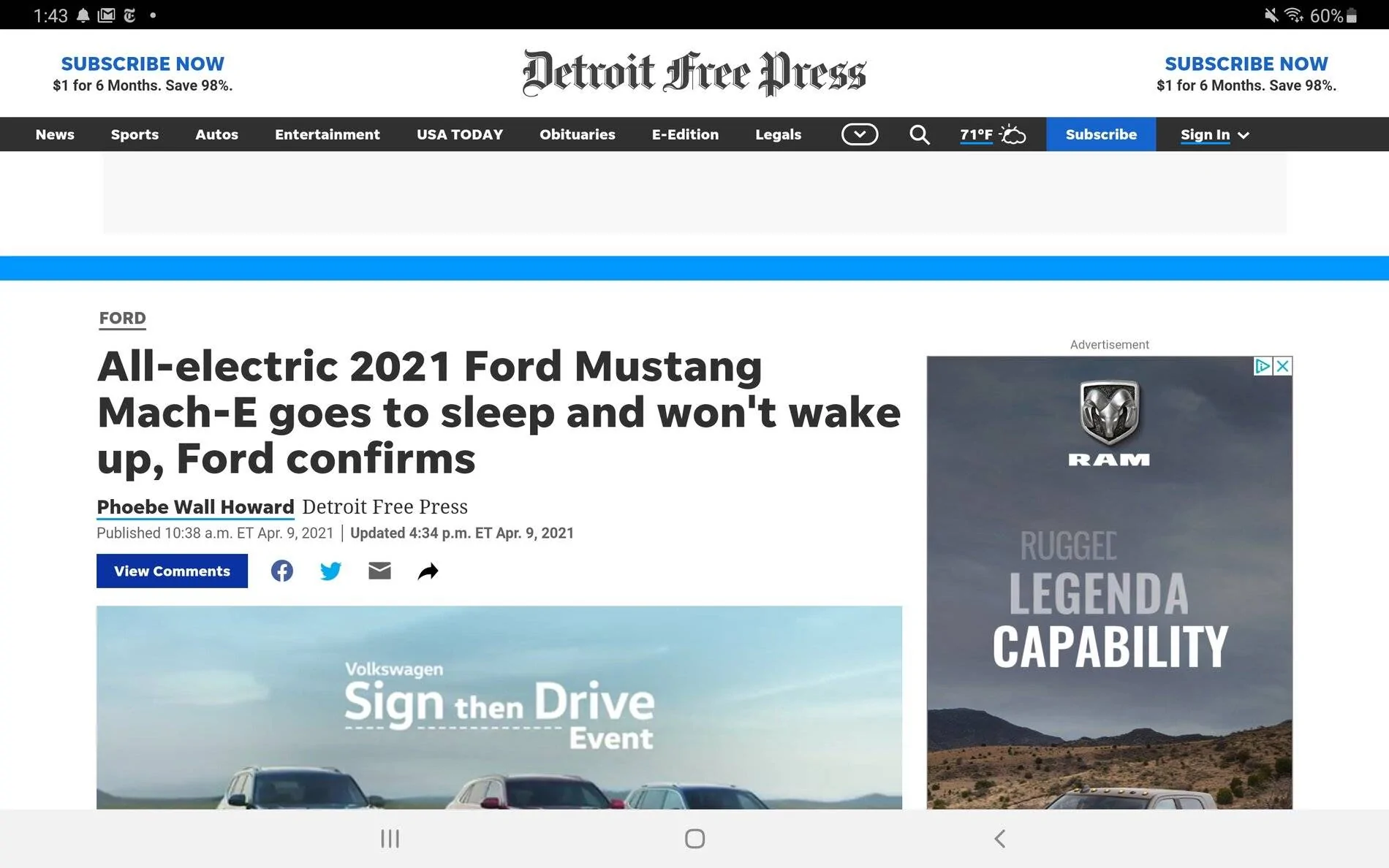This screenshot has width=1389, height=868.
Task: Open the E-Edition
Action: coord(685,134)
